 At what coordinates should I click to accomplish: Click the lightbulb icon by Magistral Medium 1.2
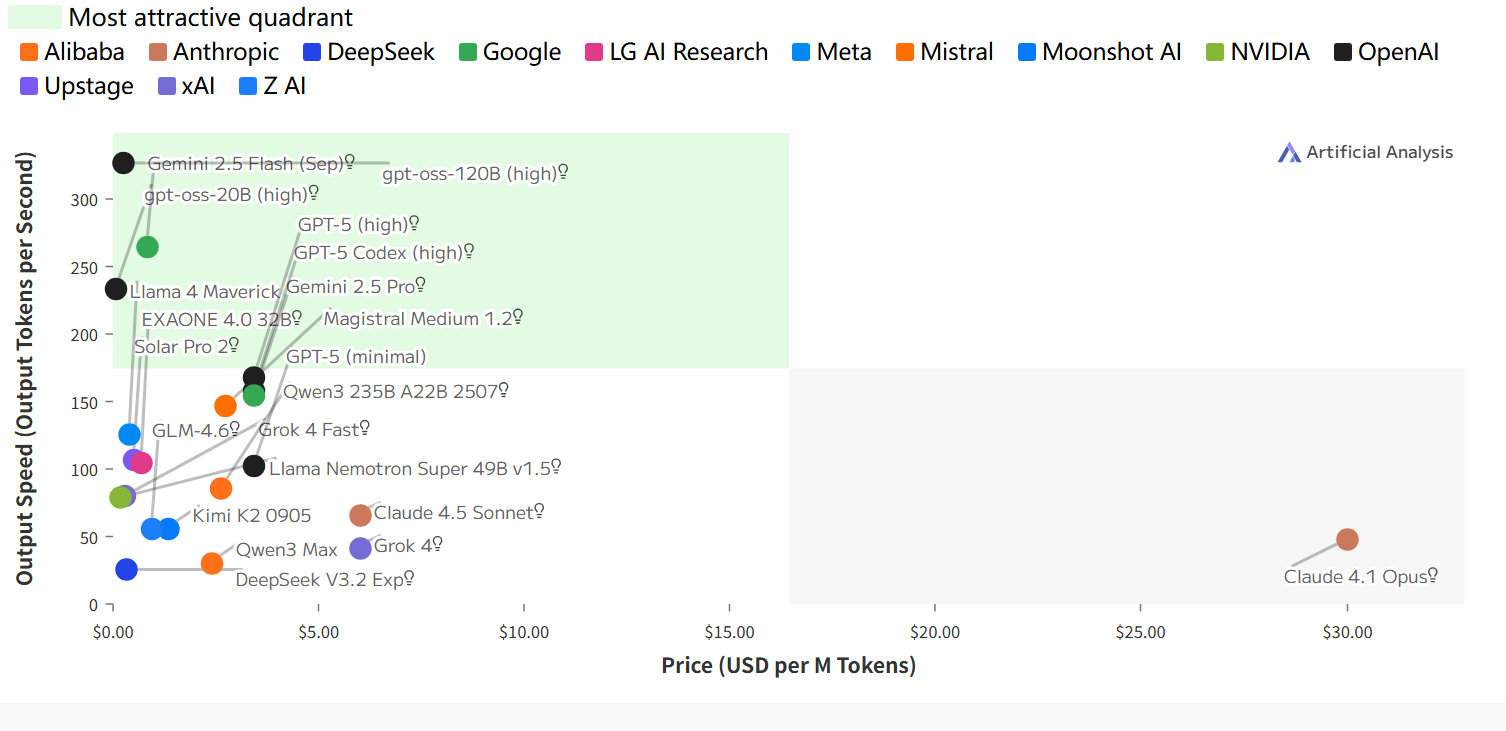point(517,318)
